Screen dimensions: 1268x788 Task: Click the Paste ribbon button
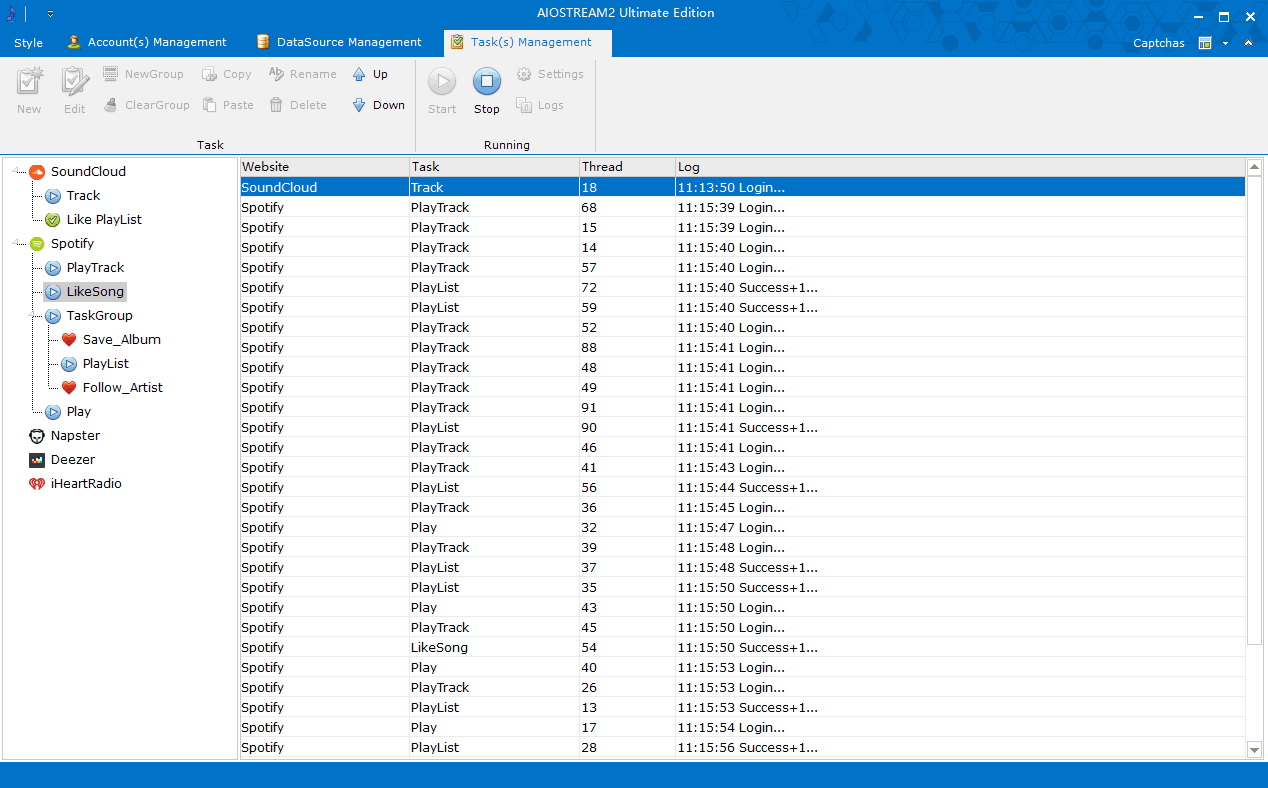227,105
